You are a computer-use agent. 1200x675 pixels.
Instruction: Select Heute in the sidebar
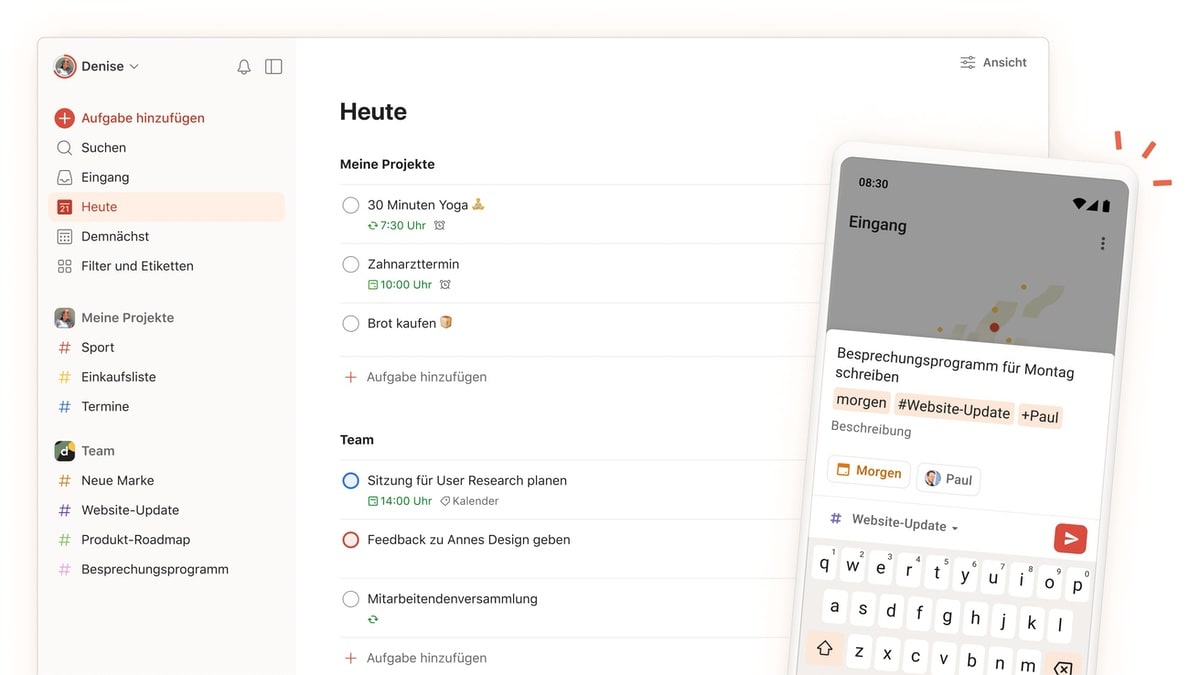click(x=99, y=207)
